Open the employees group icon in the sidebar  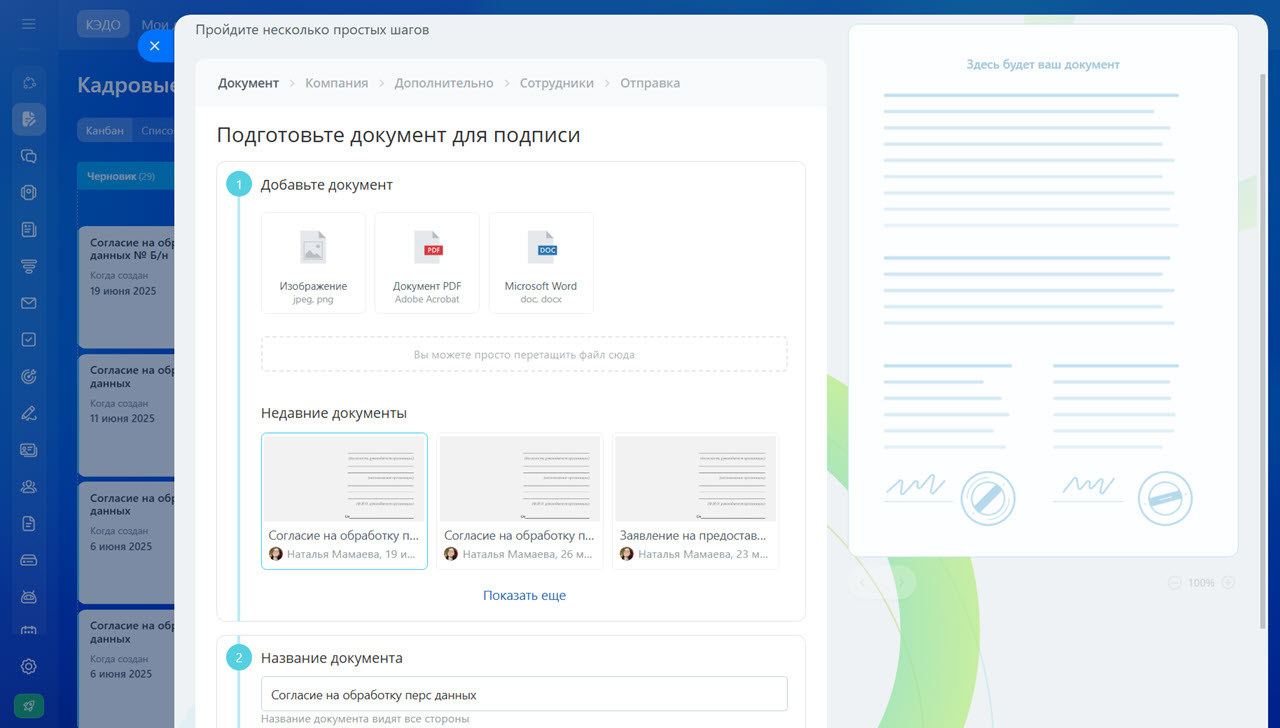29,487
